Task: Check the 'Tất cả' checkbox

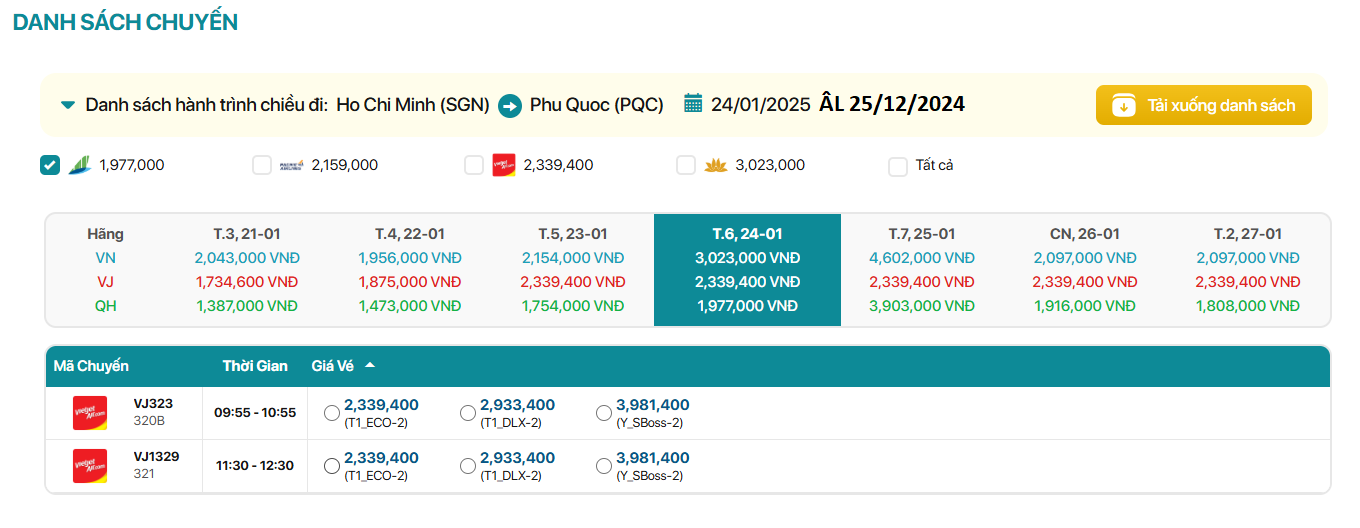Action: (x=898, y=166)
